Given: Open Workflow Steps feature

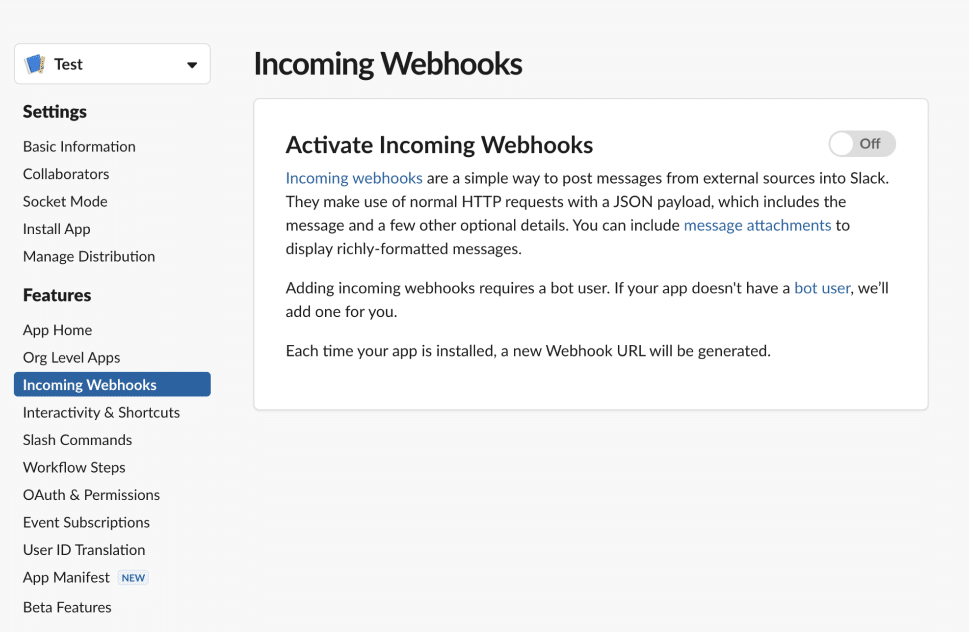Looking at the screenshot, I should pyautogui.click(x=74, y=467).
